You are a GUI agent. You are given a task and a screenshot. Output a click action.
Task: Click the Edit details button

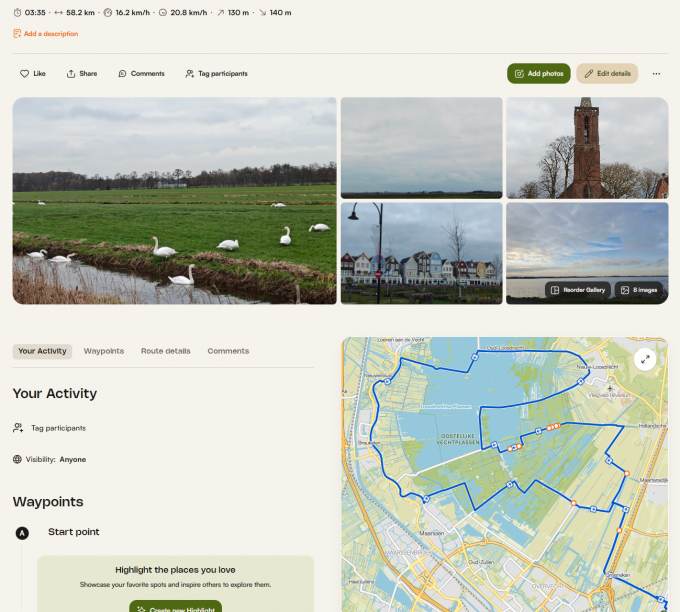coord(607,74)
